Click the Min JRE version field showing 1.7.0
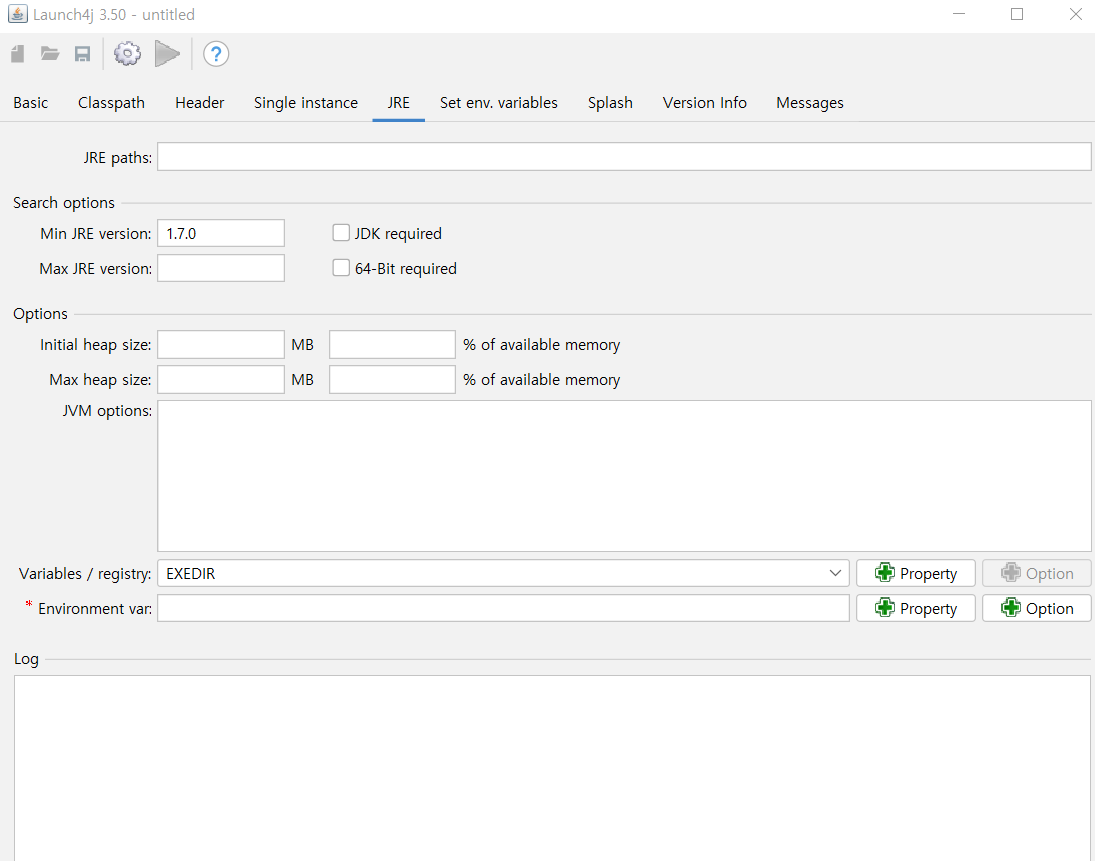This screenshot has width=1095, height=861. click(221, 233)
